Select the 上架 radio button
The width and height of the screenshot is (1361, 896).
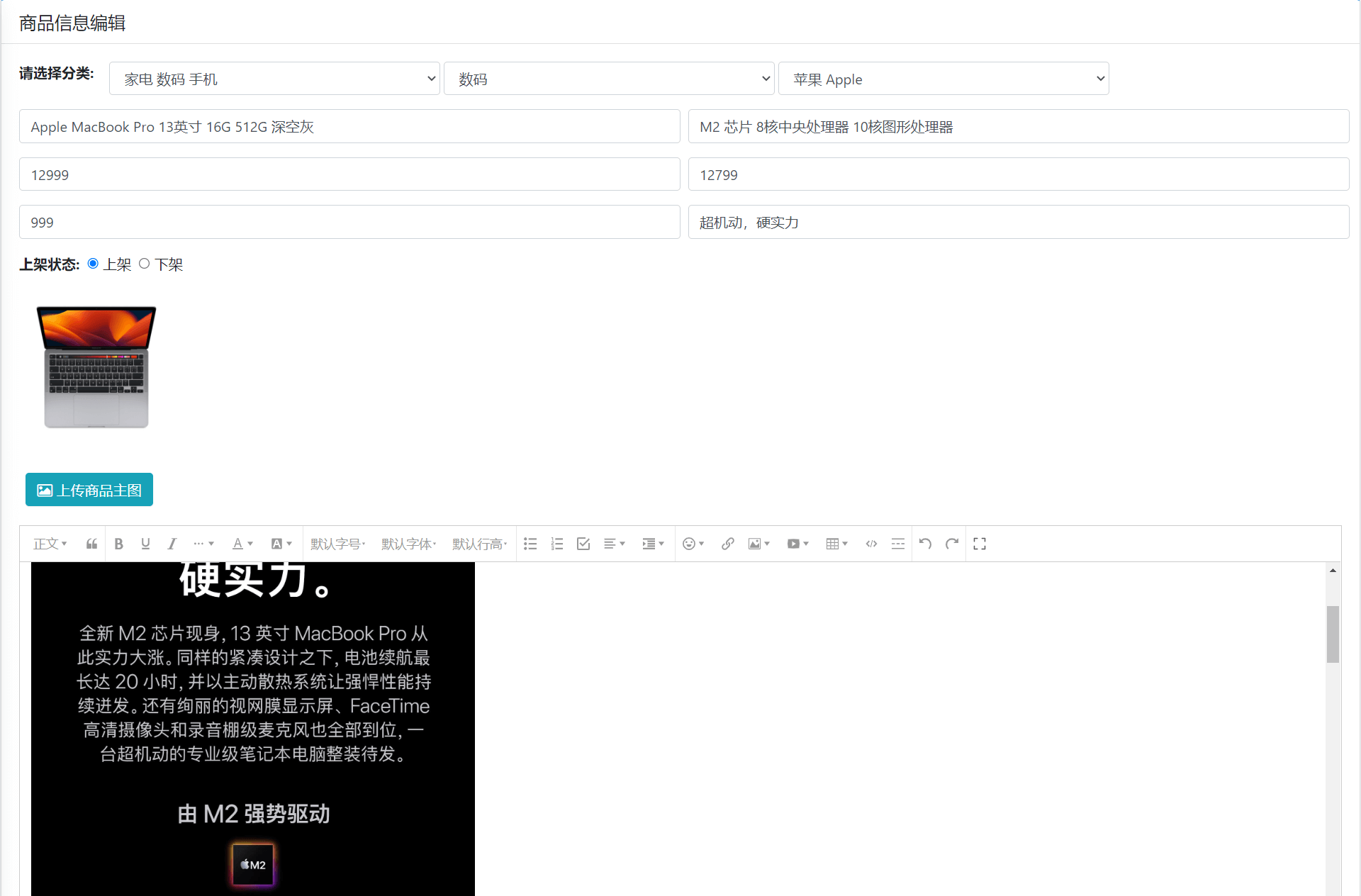point(93,264)
